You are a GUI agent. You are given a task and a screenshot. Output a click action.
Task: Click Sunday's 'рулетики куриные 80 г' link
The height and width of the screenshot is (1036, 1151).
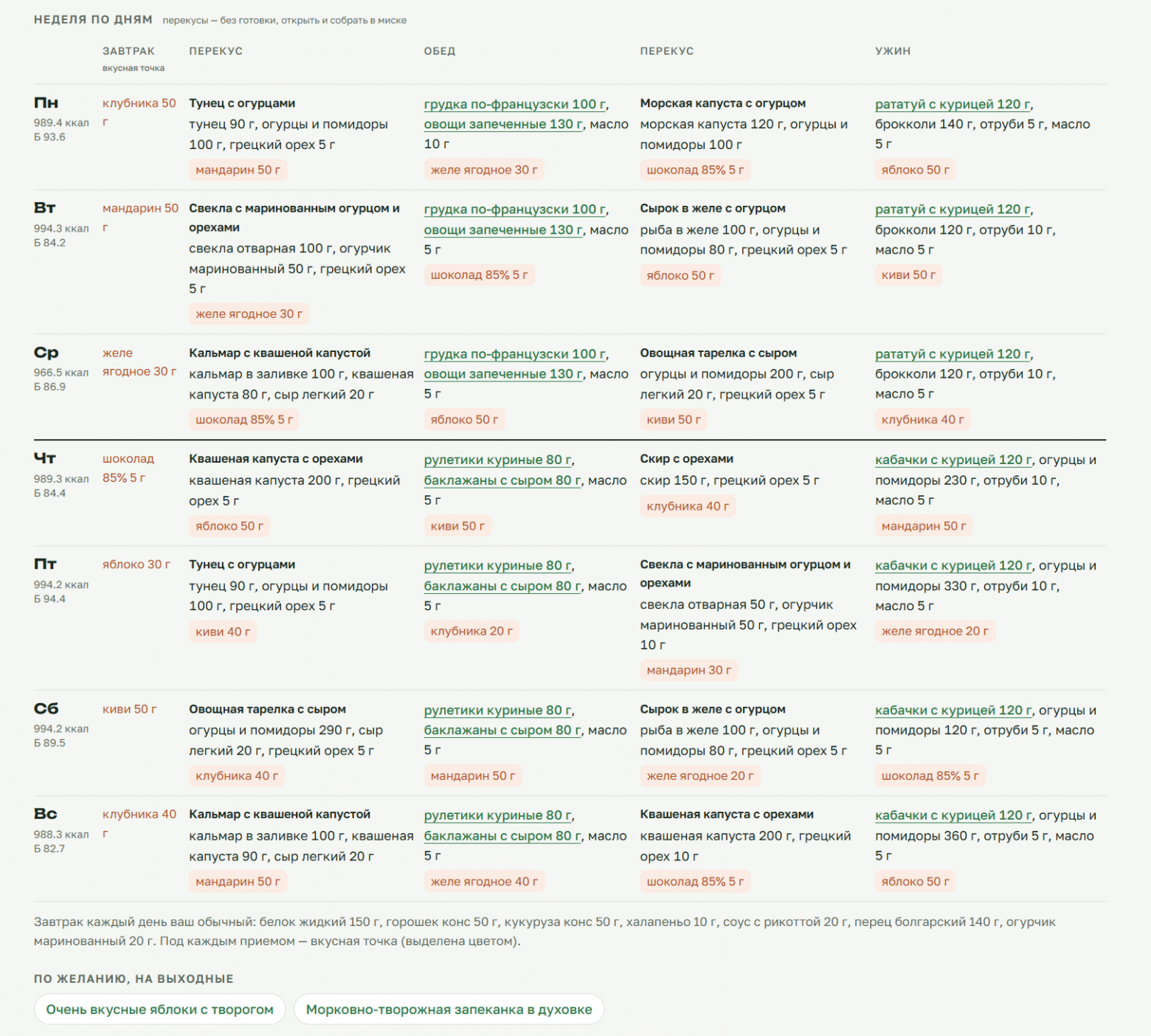pos(498,816)
